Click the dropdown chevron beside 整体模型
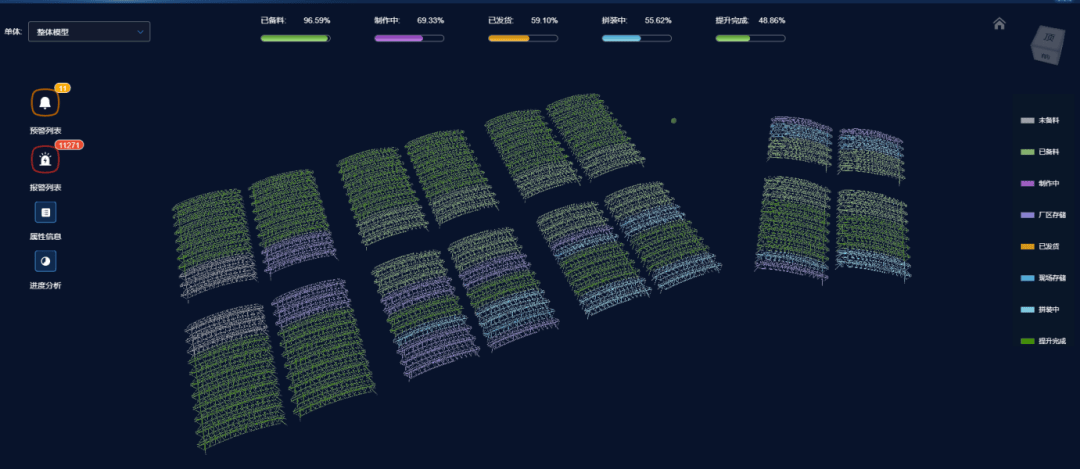Image resolution: width=1080 pixels, height=469 pixels. 140,32
